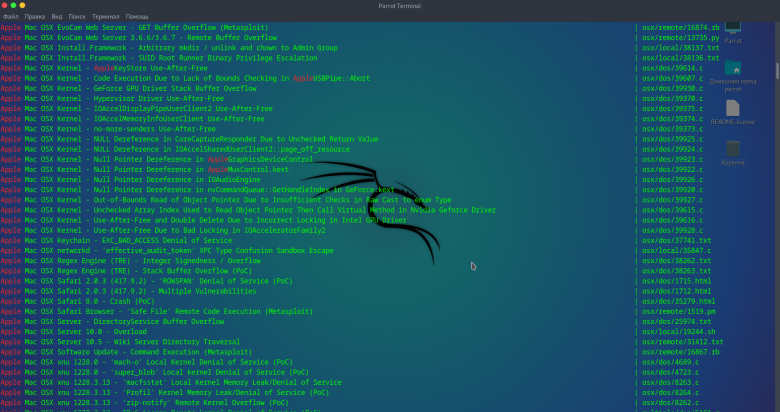Image resolution: width=780 pixels, height=412 pixels.
Task: Select the README.license file icon
Action: [733, 112]
